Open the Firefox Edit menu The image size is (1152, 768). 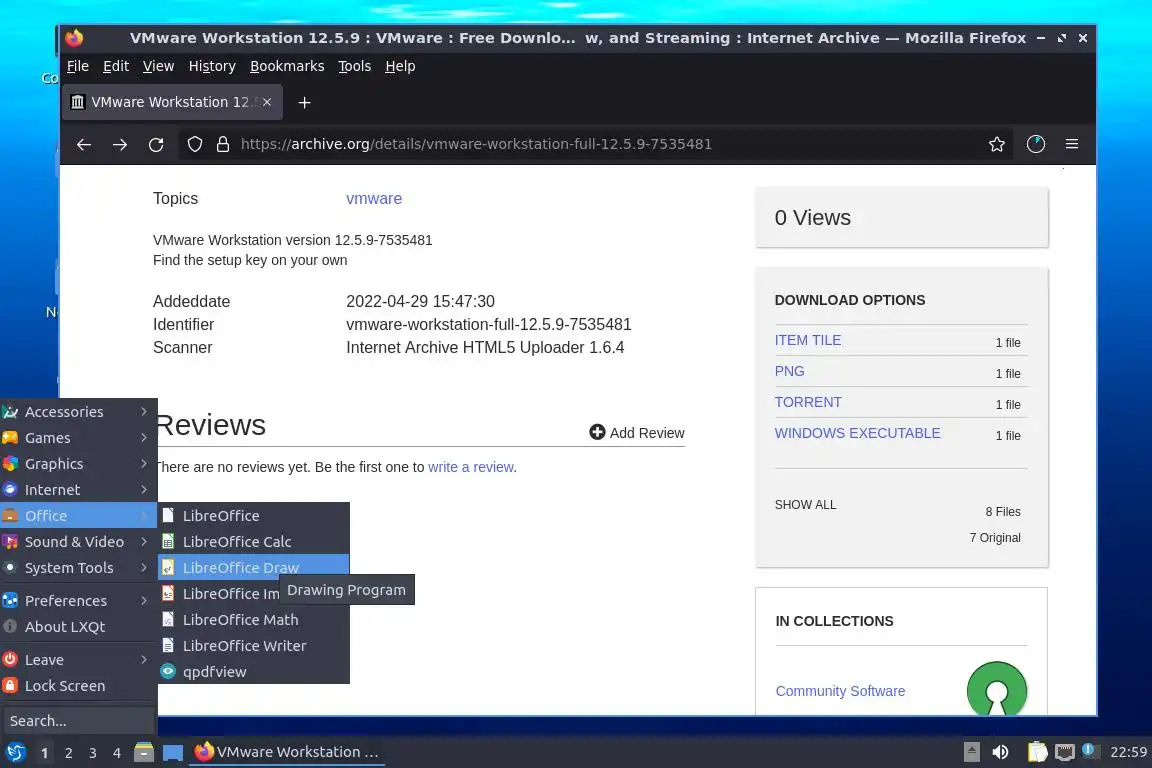pyautogui.click(x=116, y=66)
